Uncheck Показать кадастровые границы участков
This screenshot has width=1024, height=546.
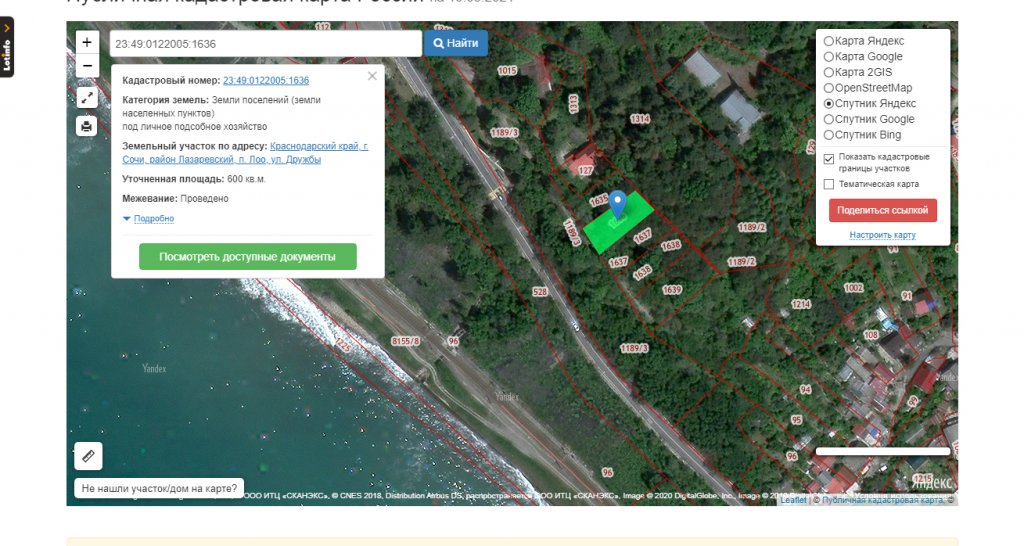pos(828,159)
